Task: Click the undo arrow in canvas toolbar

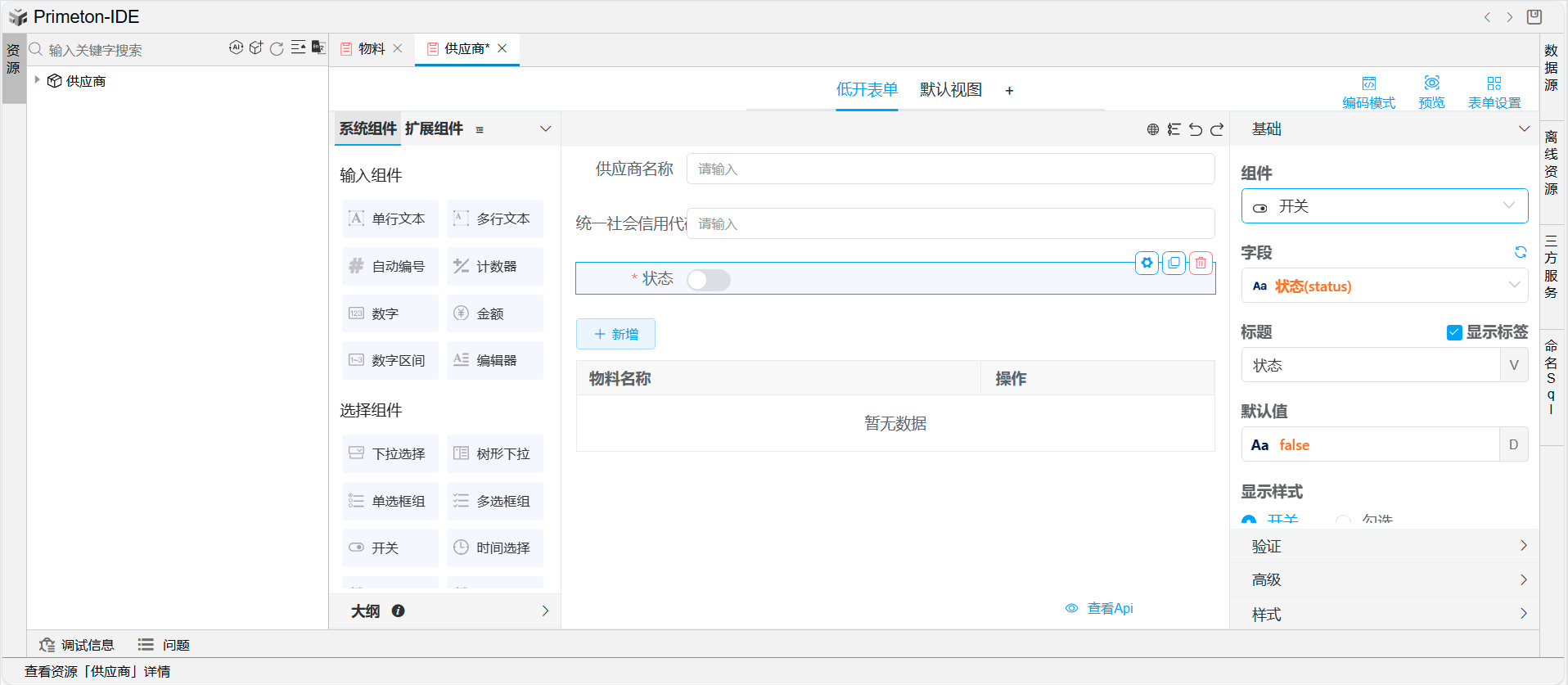Action: [x=1196, y=129]
